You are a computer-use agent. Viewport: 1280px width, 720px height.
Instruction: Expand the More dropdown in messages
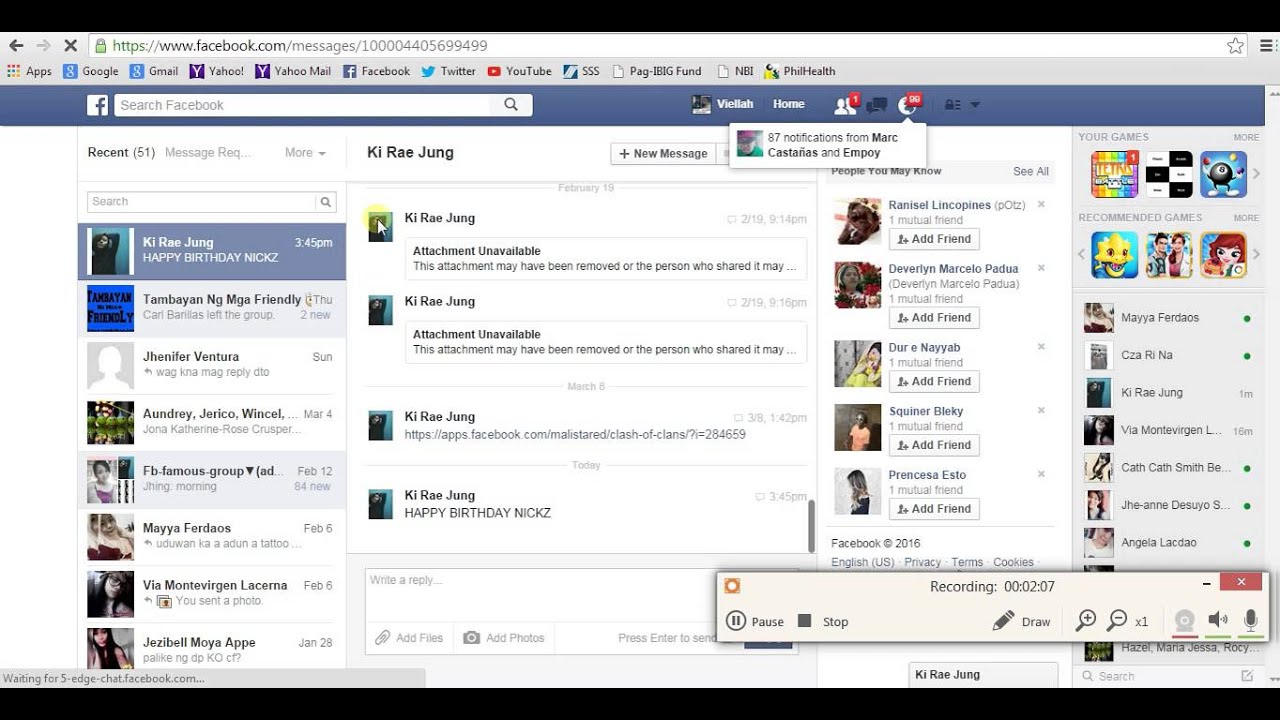coord(305,153)
